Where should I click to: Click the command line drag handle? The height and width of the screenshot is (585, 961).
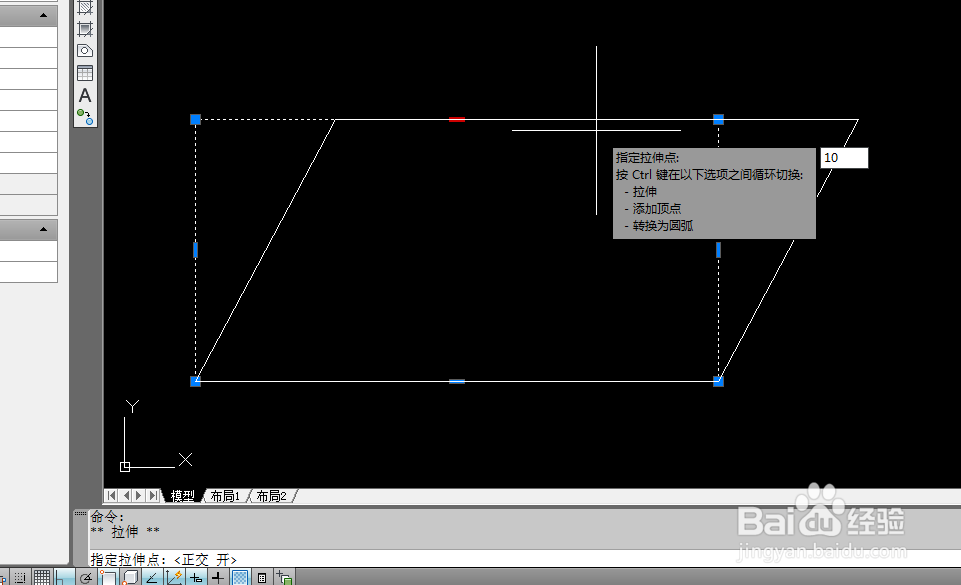(80, 513)
